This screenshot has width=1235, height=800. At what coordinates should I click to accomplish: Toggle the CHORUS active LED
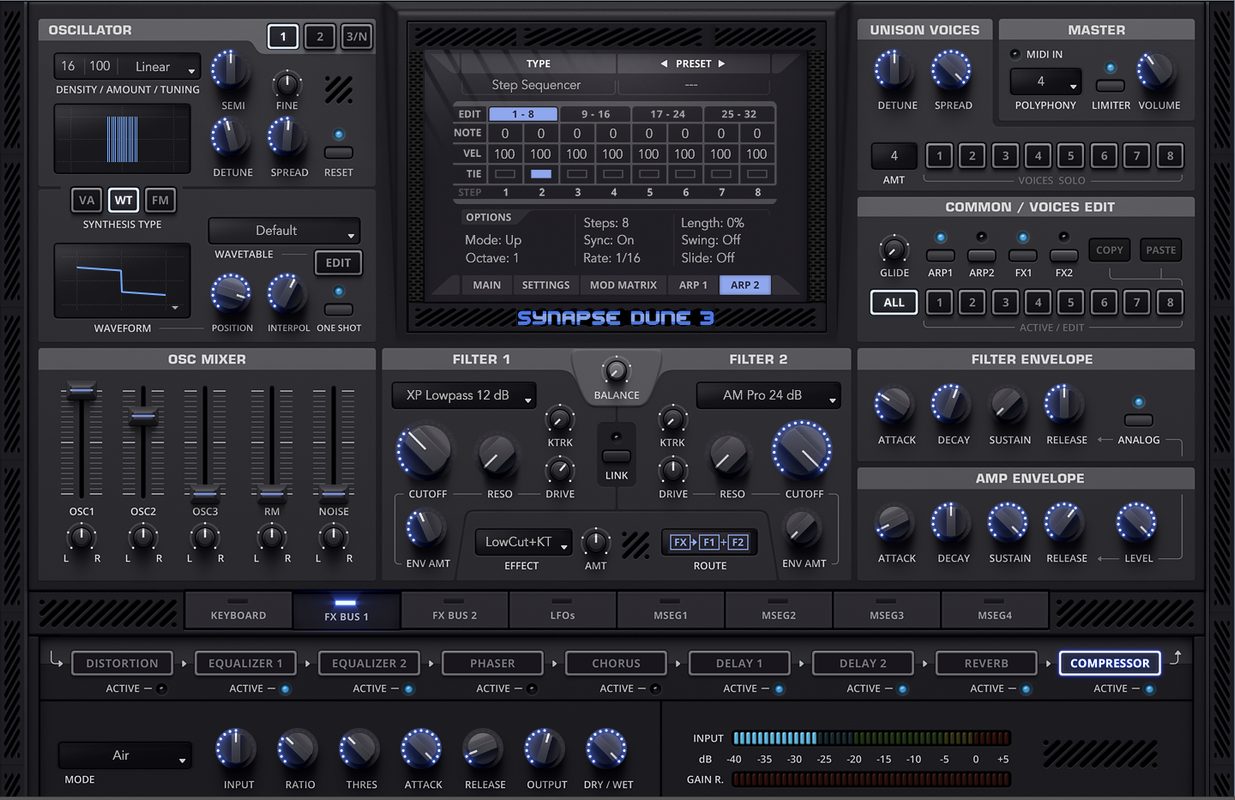point(655,689)
